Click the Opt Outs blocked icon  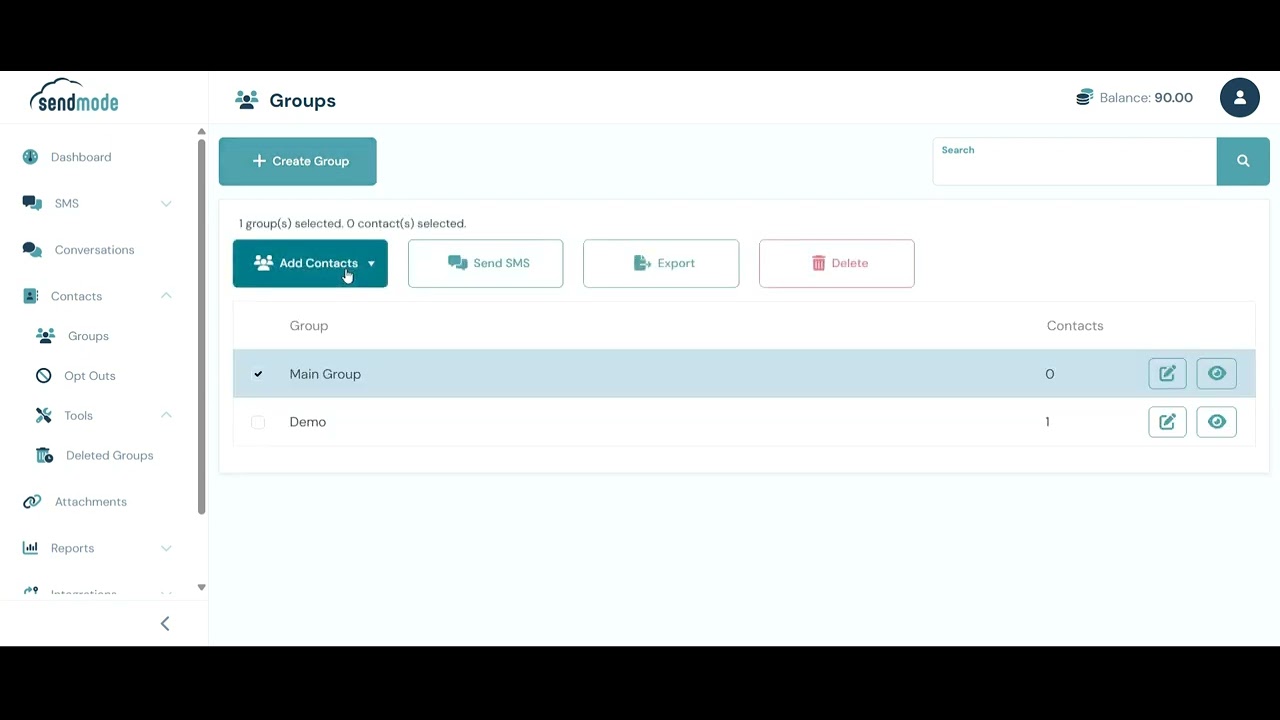point(44,376)
